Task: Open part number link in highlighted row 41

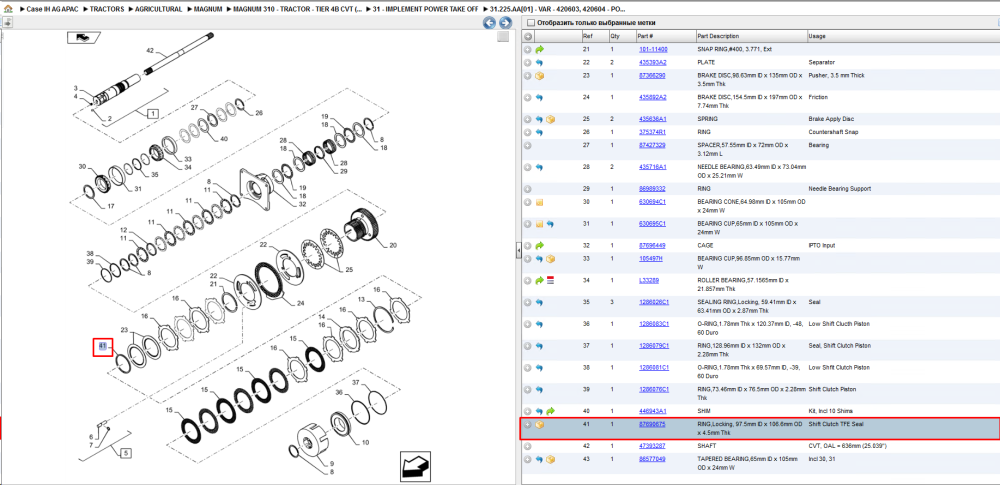Action: pyautogui.click(x=652, y=425)
